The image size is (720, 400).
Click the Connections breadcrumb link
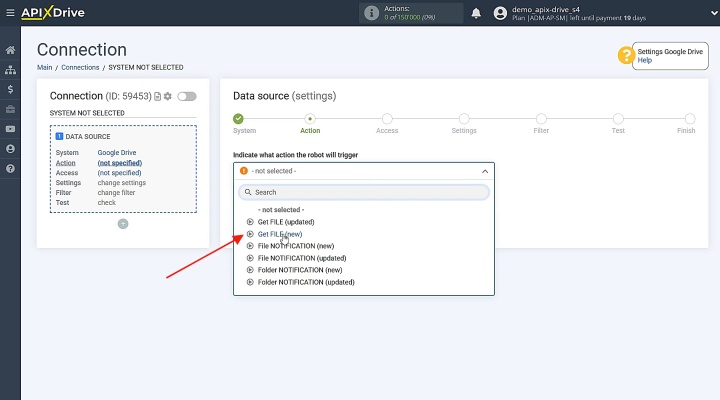coord(80,67)
